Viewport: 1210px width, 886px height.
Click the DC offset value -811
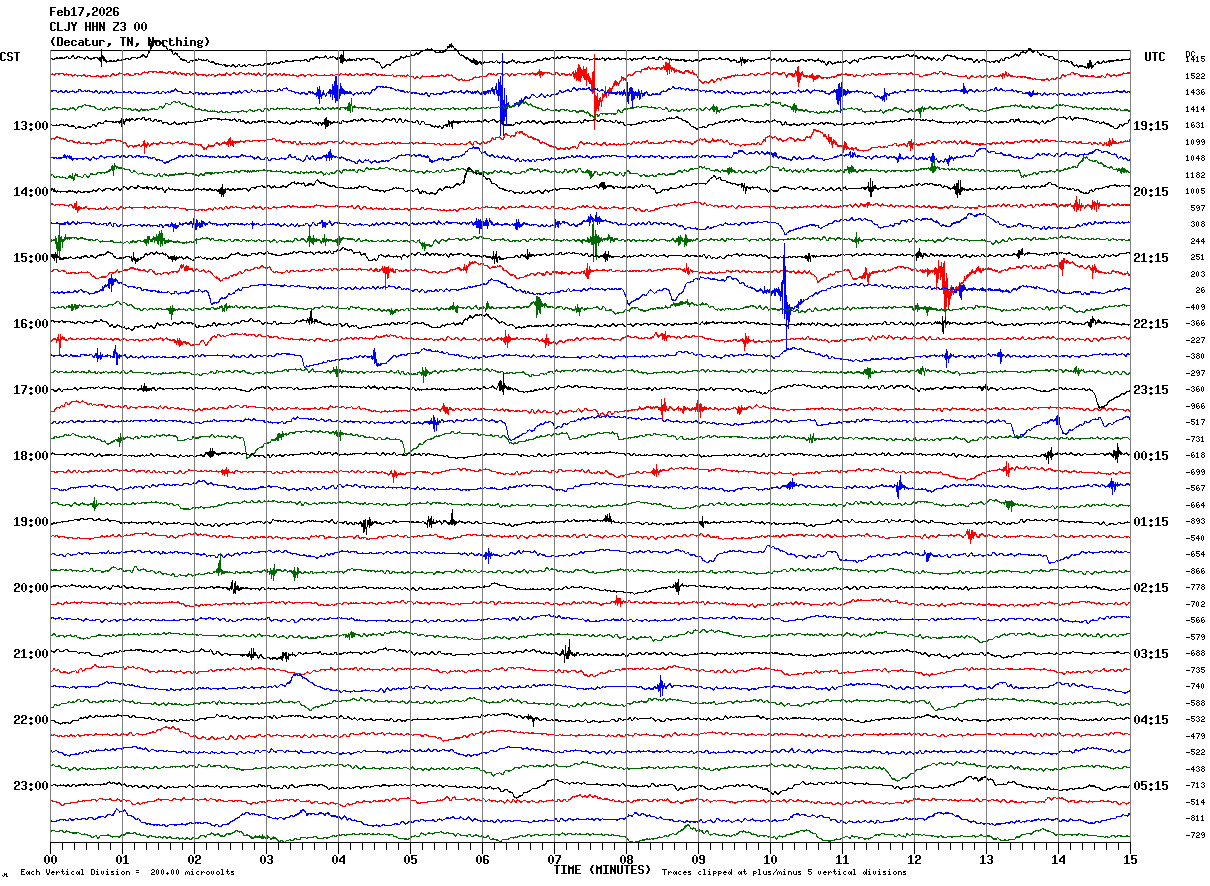[1195, 818]
